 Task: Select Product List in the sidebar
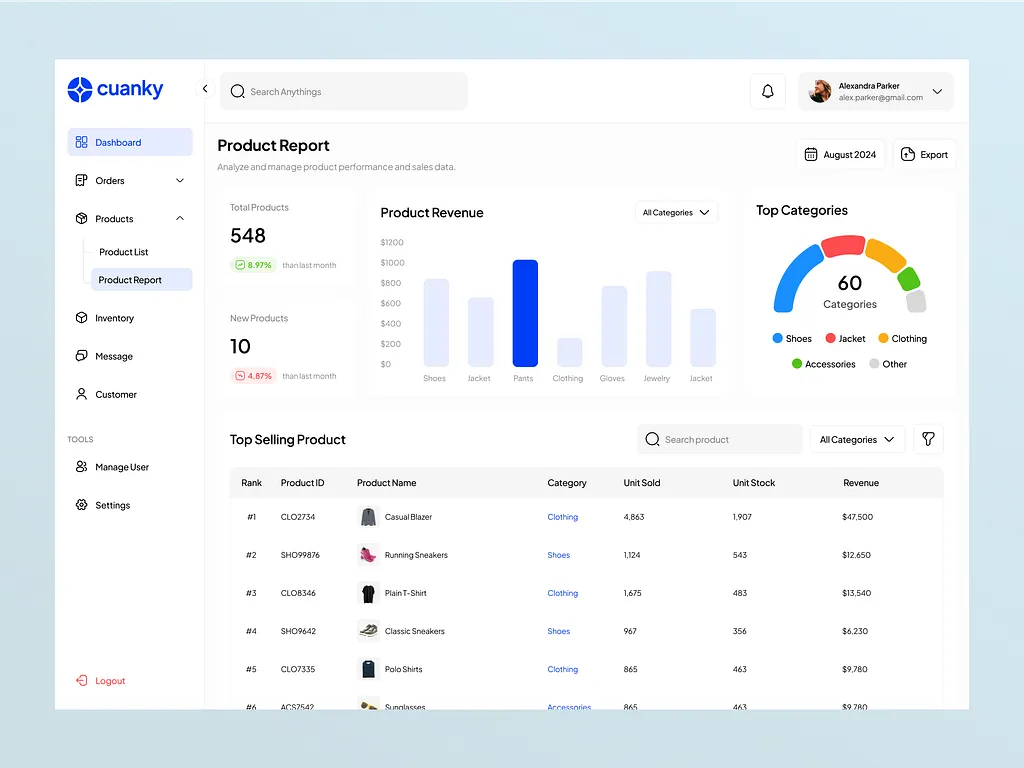(123, 252)
